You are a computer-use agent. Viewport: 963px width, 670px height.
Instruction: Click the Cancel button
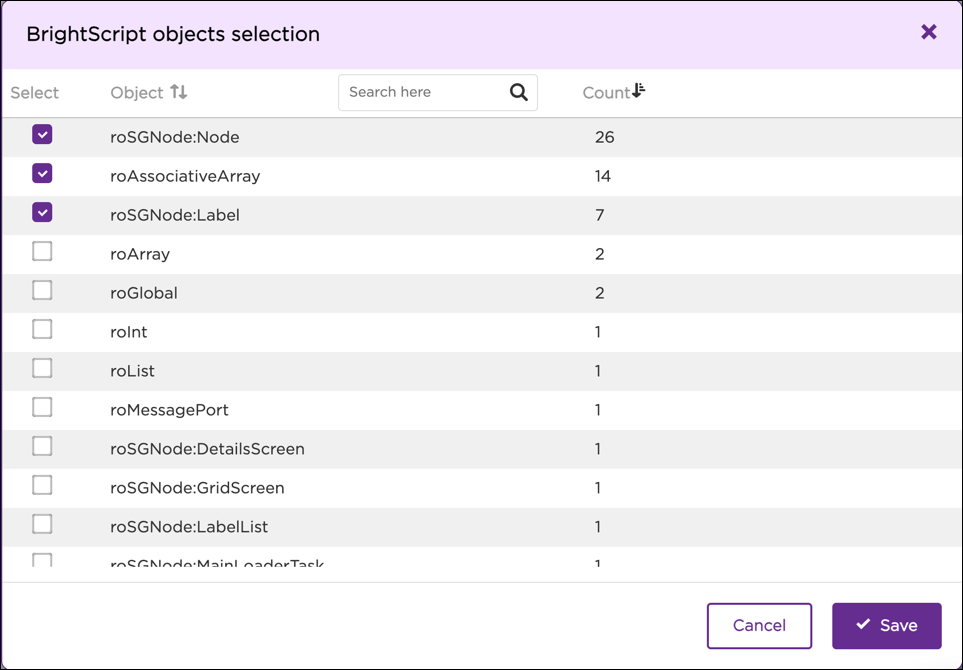pos(759,625)
